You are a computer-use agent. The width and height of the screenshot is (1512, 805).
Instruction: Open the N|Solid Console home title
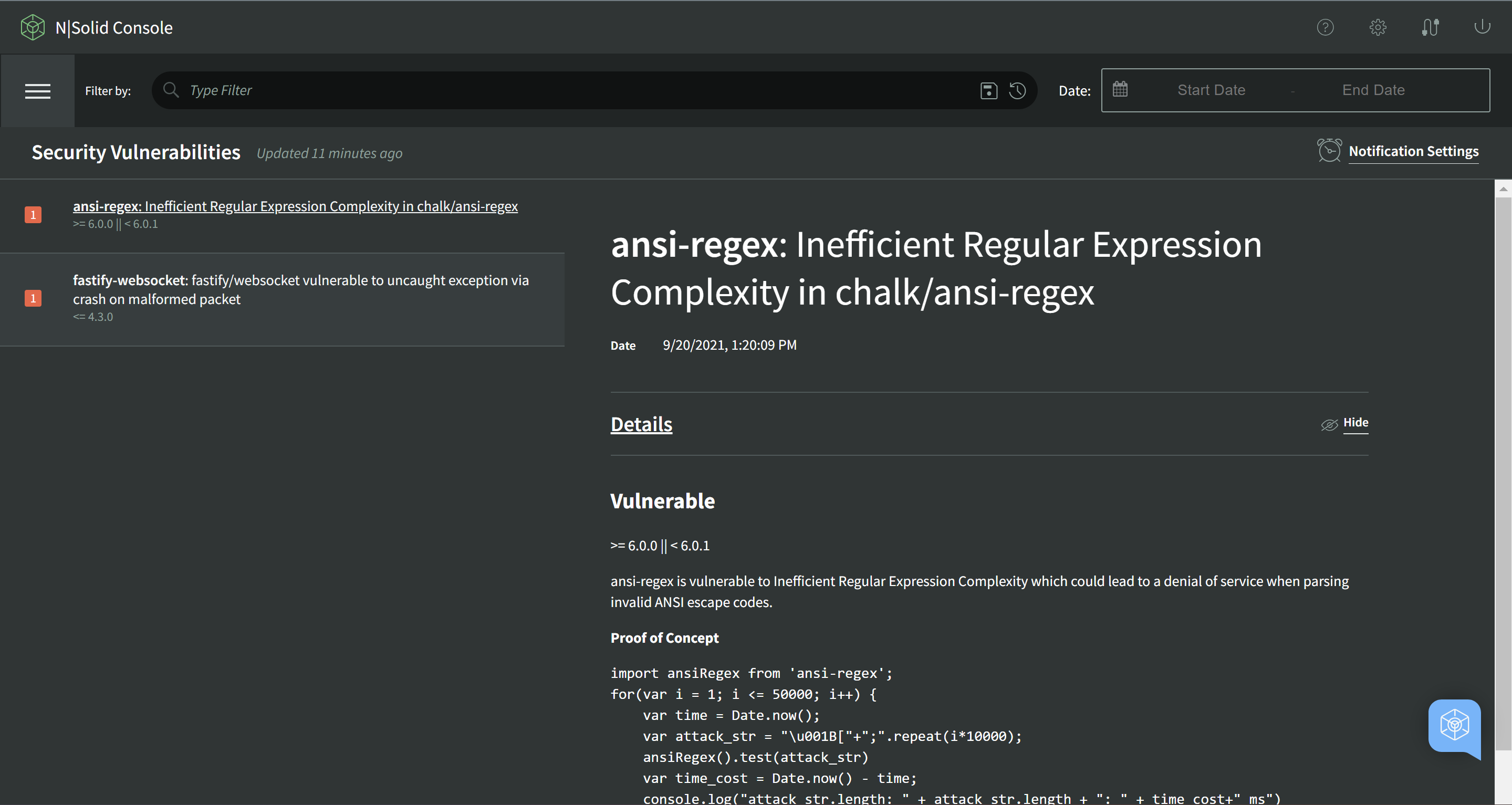pyautogui.click(x=114, y=28)
